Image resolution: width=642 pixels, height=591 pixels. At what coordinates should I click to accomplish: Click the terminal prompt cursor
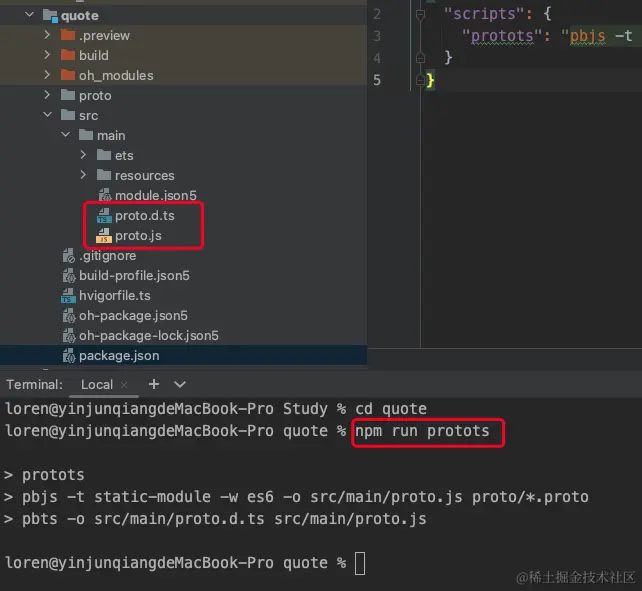[x=359, y=564]
